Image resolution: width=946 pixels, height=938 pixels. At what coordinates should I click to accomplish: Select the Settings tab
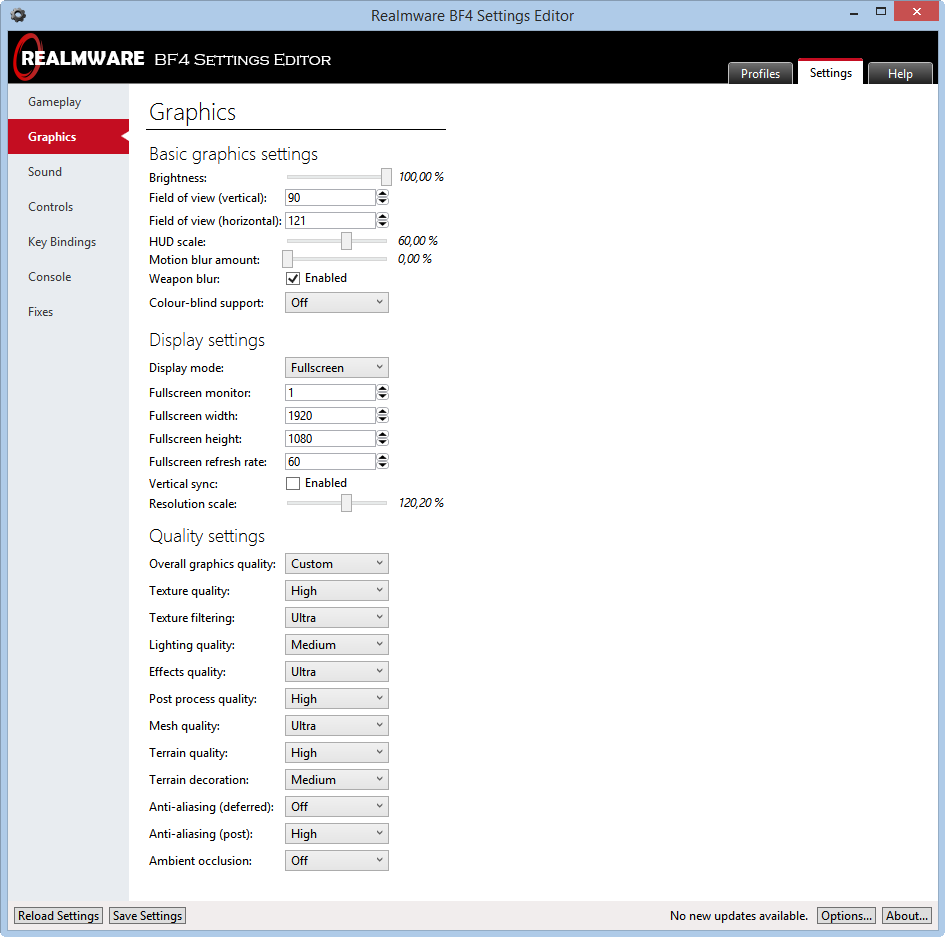pos(830,72)
